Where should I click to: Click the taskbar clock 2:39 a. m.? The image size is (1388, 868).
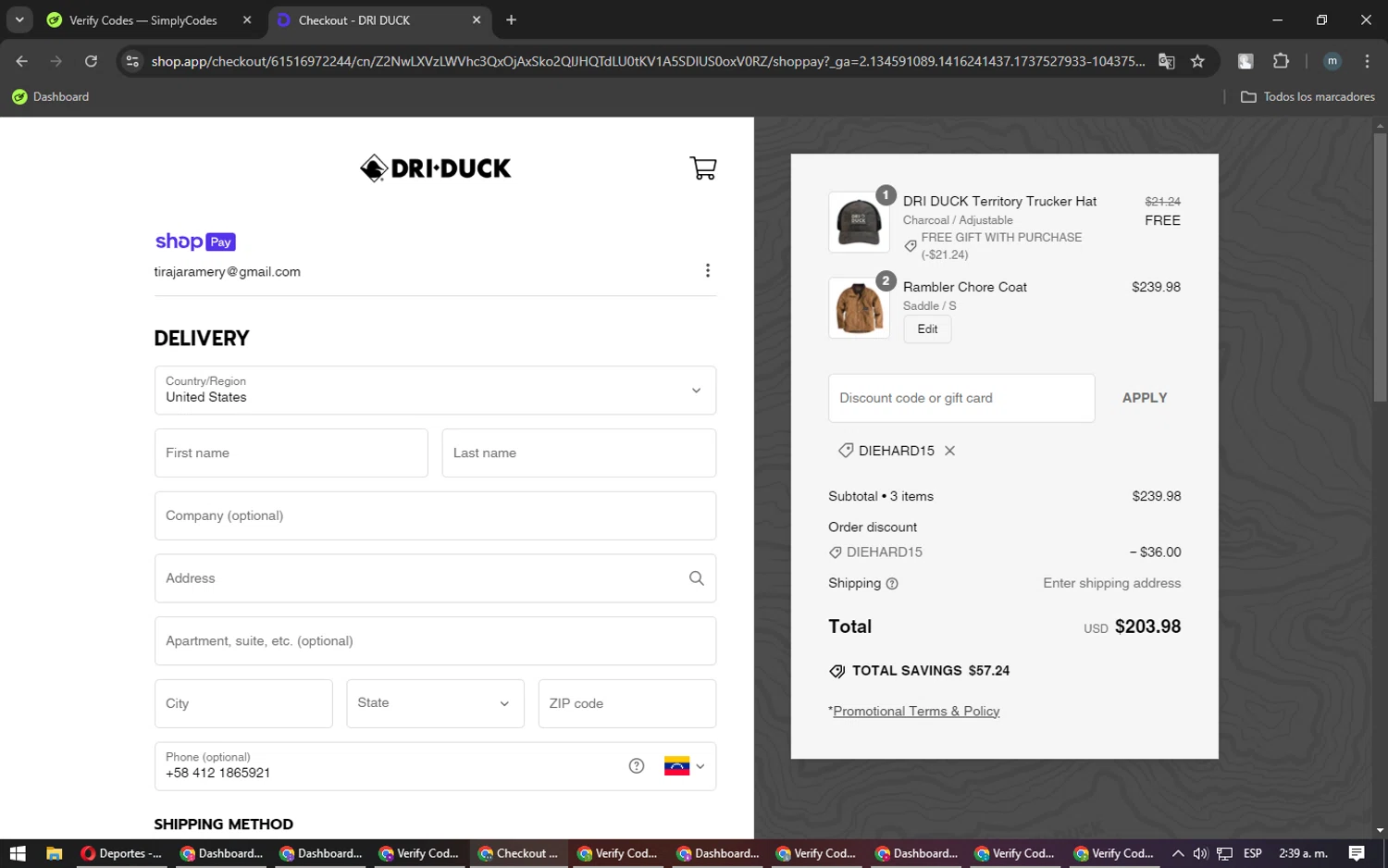click(1303, 853)
